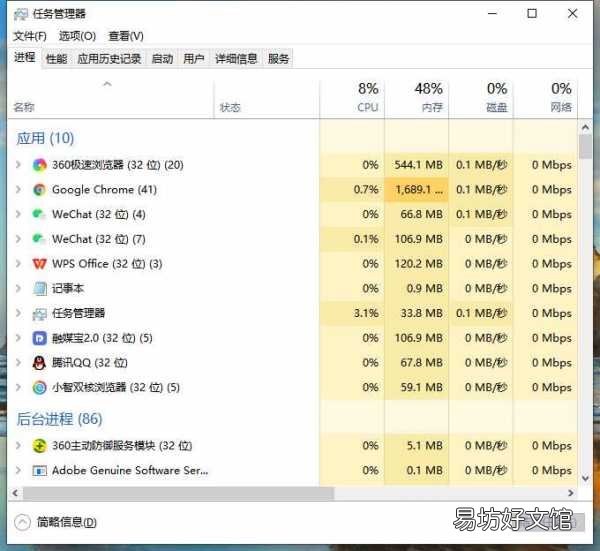600x551 pixels.
Task: Click the 记事本 notepad icon
Action: 40,289
